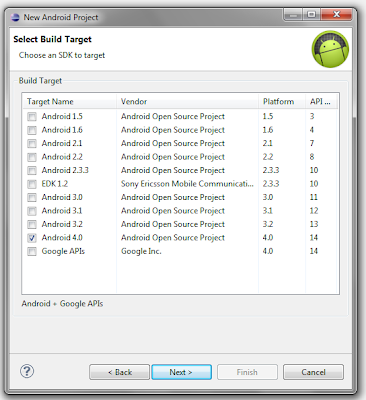Click vendor cell in Android 1.5 row
Viewport: 366px width, 400px height.
click(173, 116)
